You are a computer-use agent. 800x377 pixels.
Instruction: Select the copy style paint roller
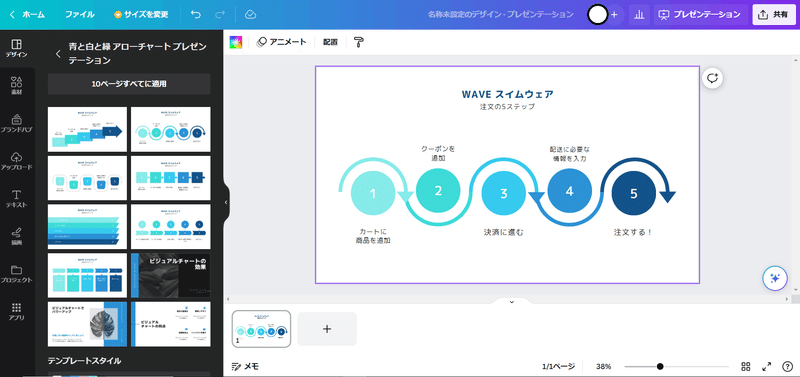coord(359,42)
